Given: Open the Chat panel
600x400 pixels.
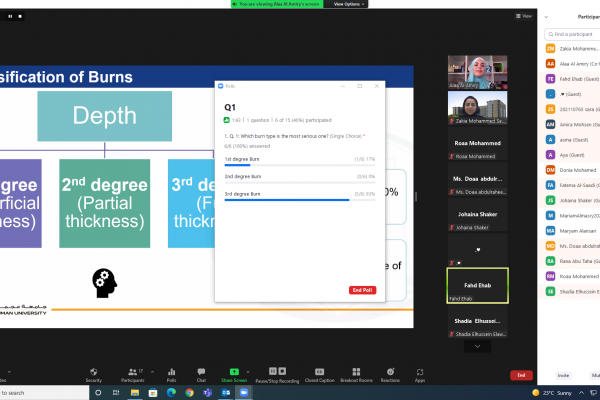Looking at the screenshot, I should click(x=201, y=372).
